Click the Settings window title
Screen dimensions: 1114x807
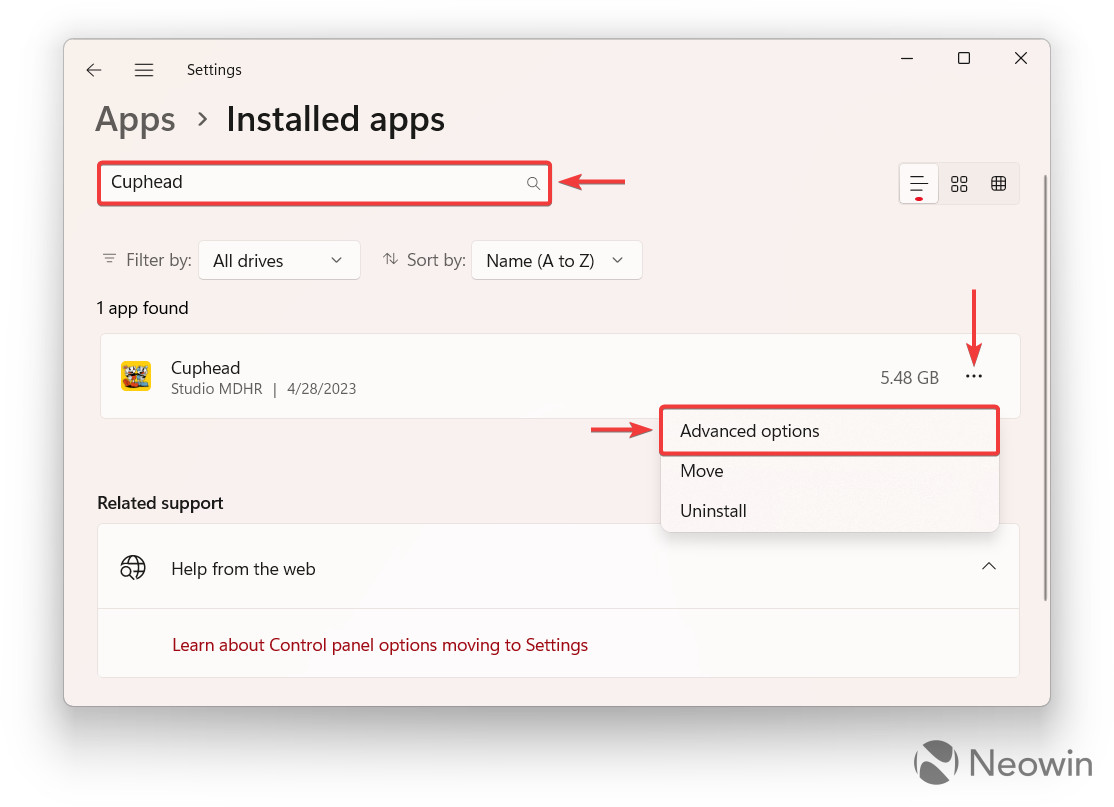pyautogui.click(x=214, y=70)
